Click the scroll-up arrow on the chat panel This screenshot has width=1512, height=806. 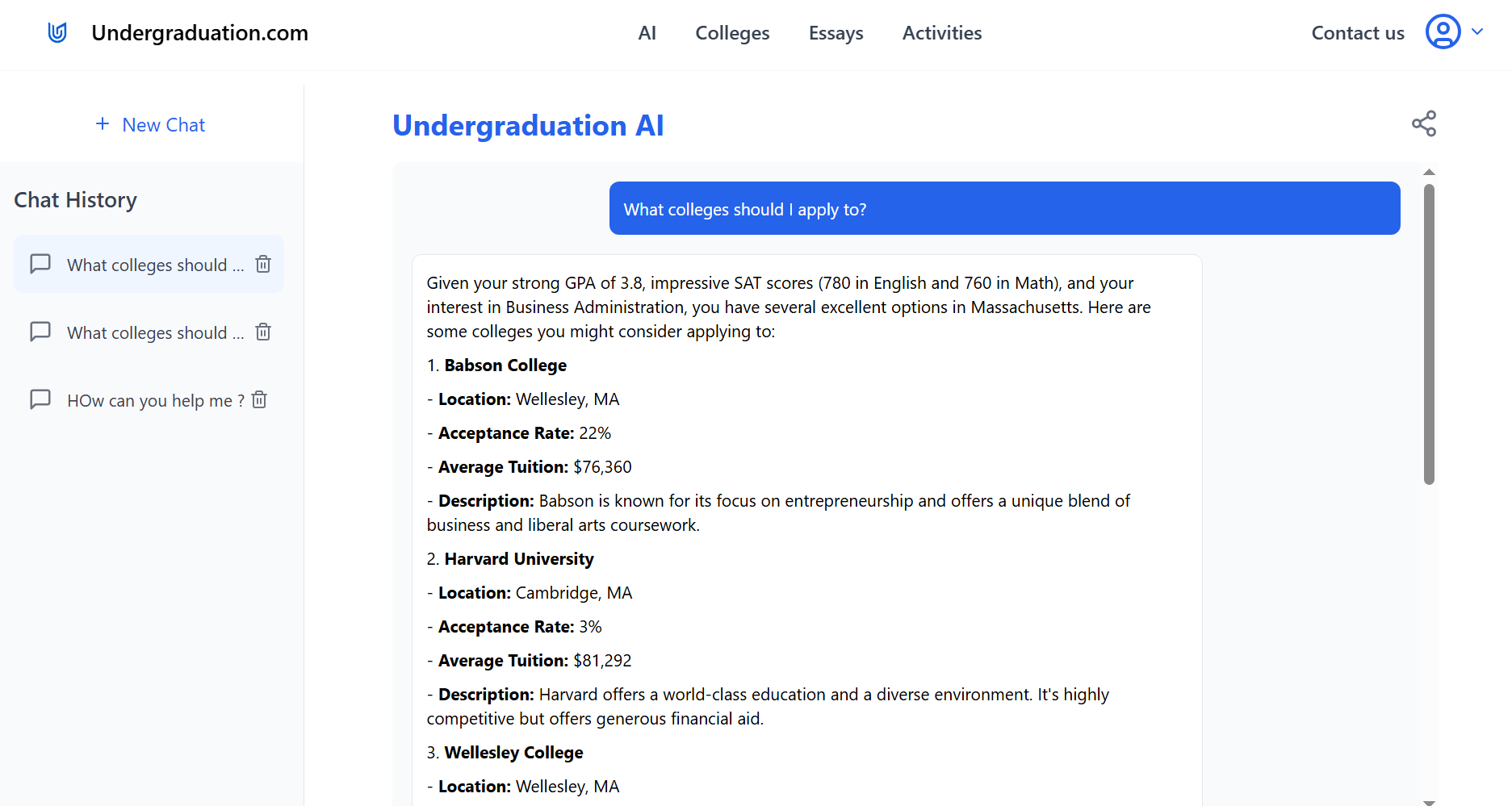(x=1429, y=172)
